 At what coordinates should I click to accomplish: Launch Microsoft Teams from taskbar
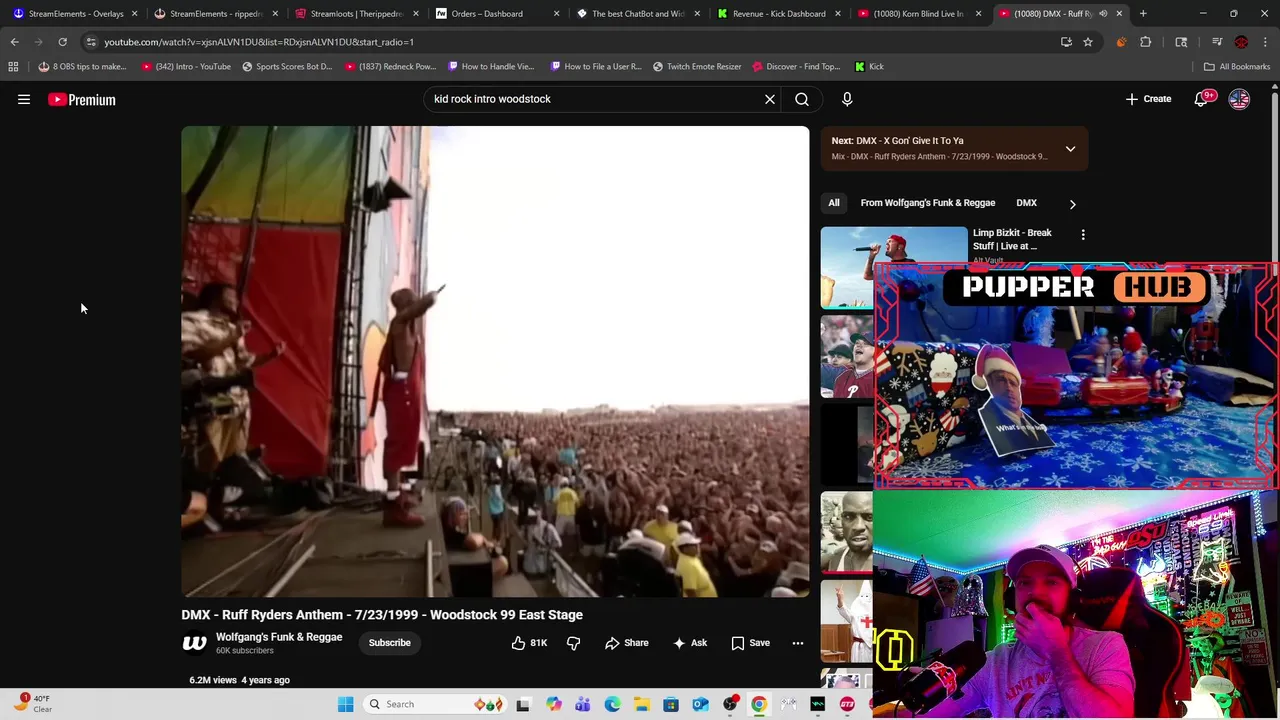click(x=583, y=704)
